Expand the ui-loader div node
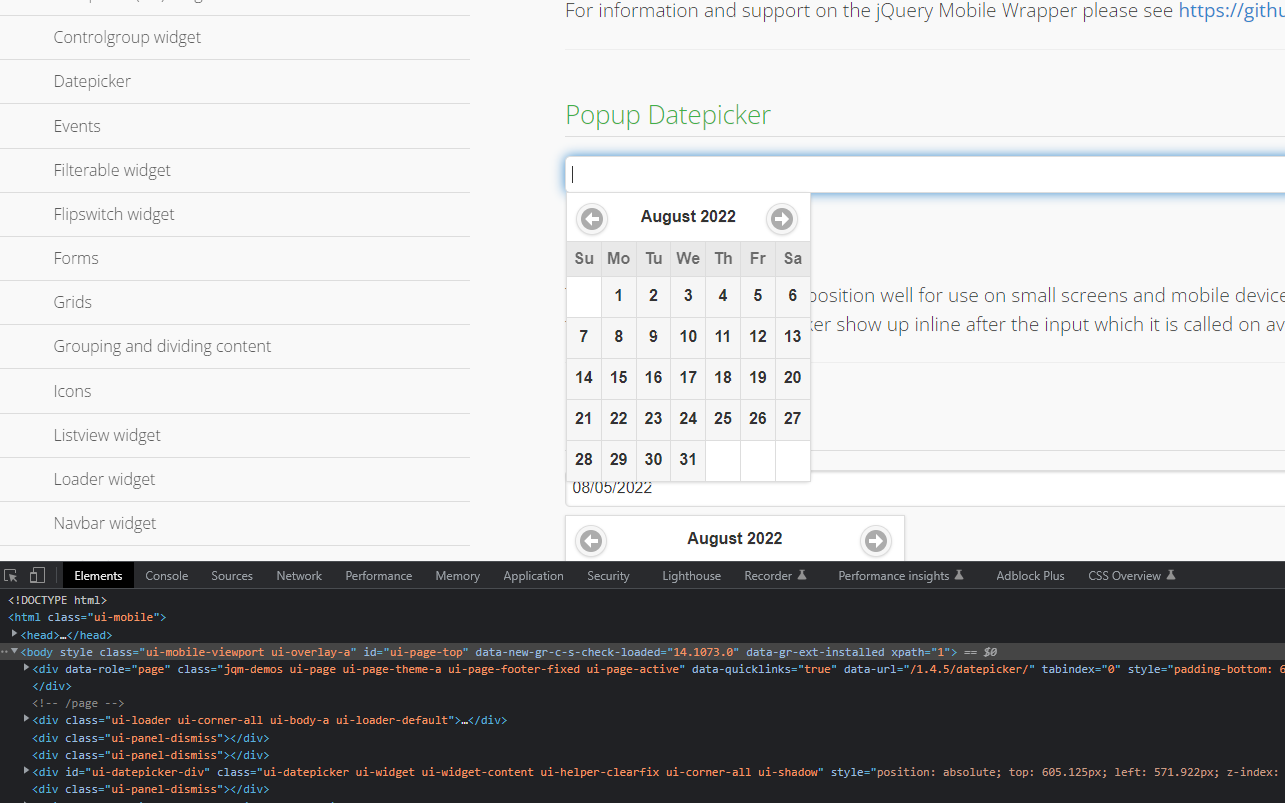1285x803 pixels. click(26, 719)
